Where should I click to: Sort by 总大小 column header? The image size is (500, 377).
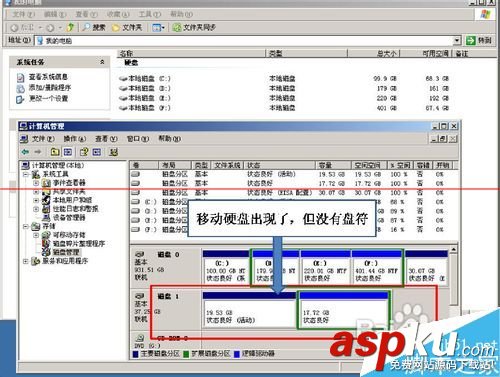[374, 53]
